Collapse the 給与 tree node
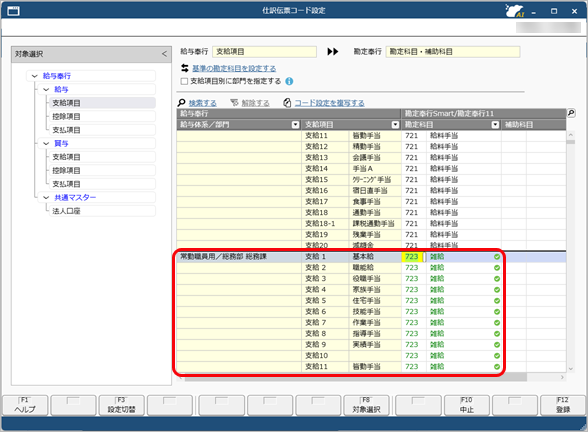The width and height of the screenshot is (588, 432). pos(46,90)
